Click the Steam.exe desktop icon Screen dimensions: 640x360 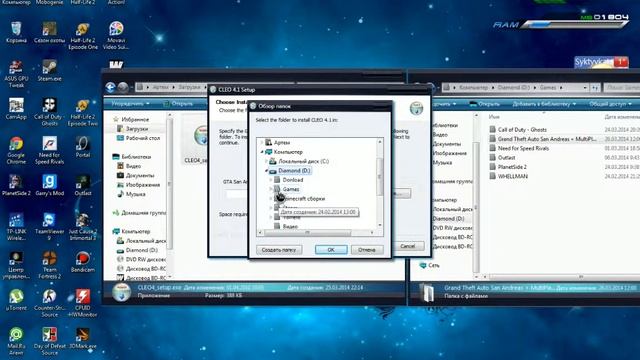[x=49, y=71]
